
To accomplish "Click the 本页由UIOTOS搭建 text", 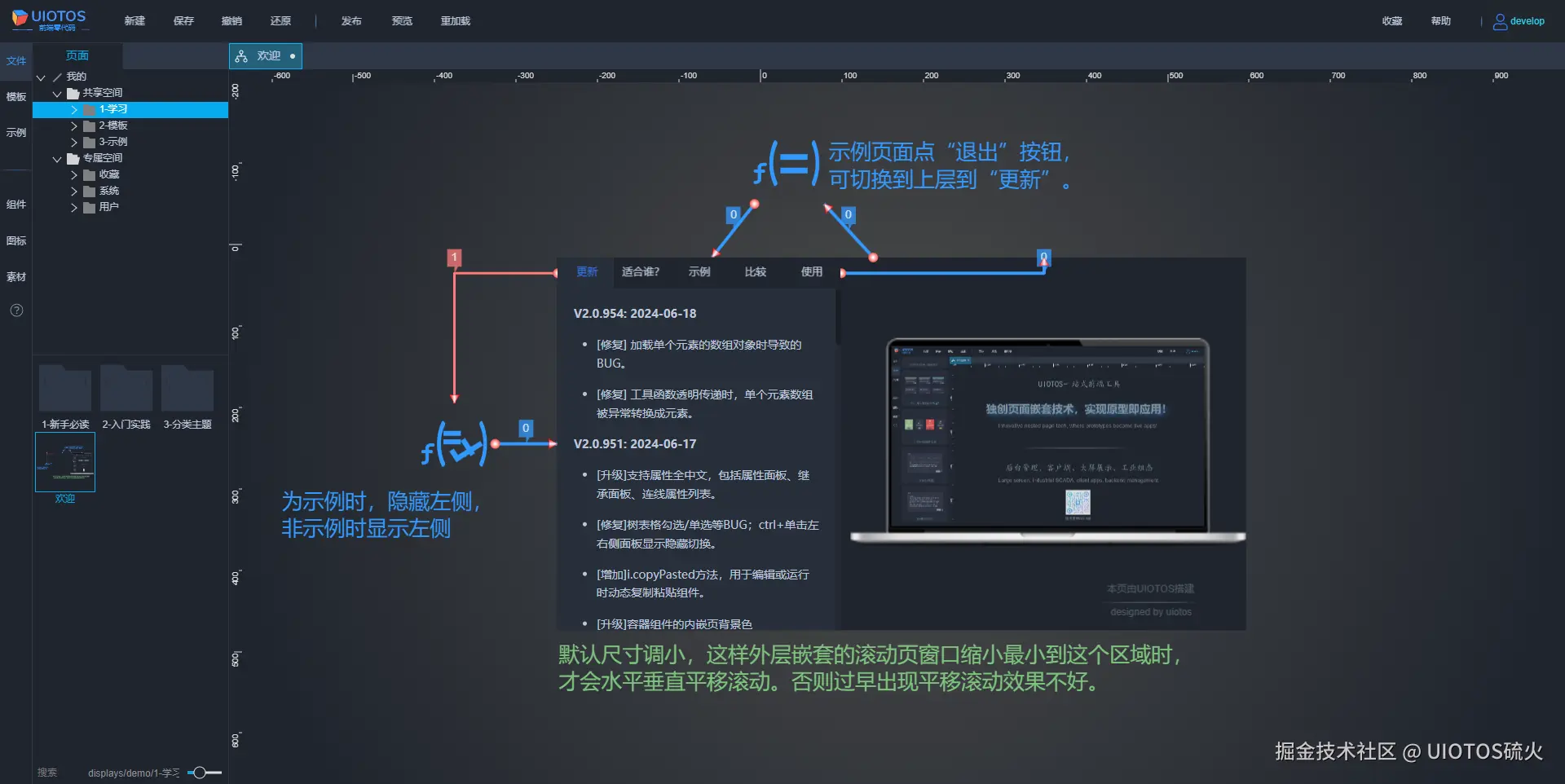I will tap(1150, 588).
